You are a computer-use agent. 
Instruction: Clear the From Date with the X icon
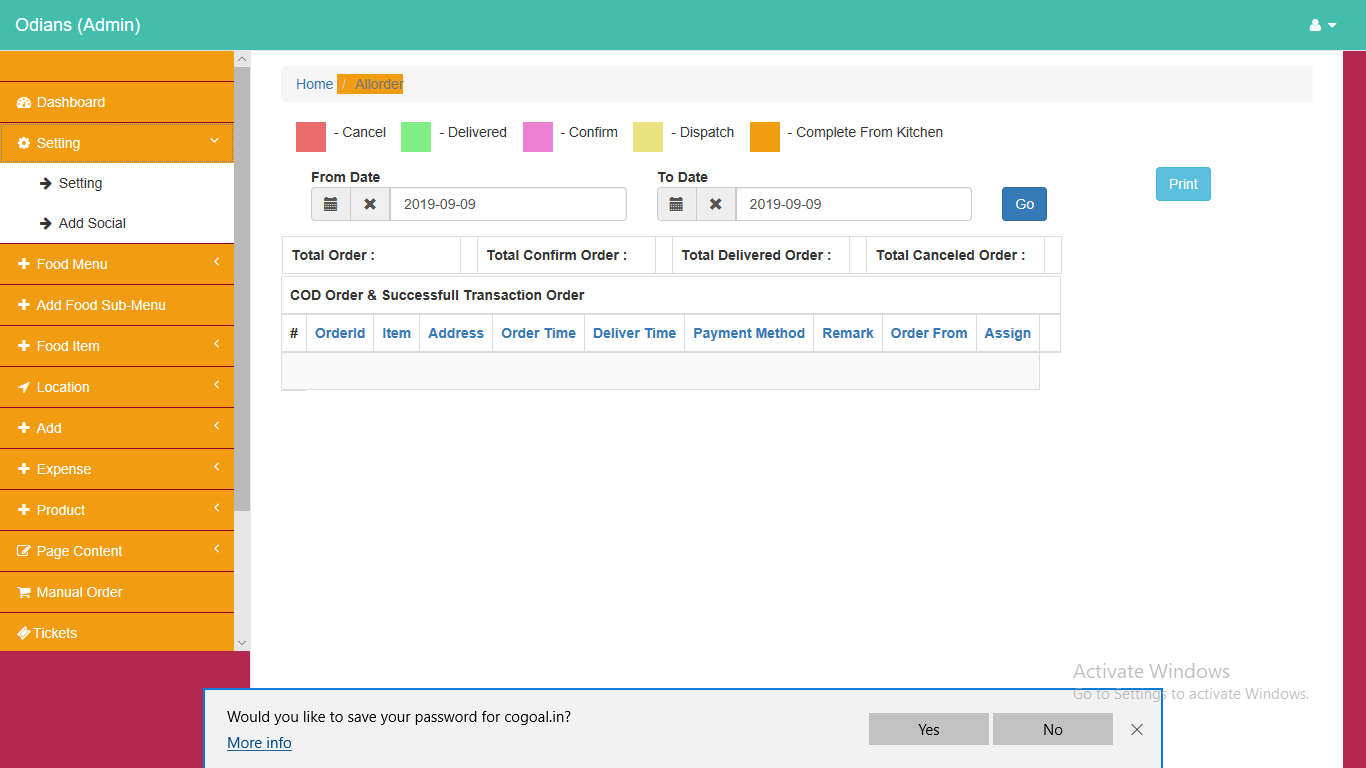(x=370, y=204)
